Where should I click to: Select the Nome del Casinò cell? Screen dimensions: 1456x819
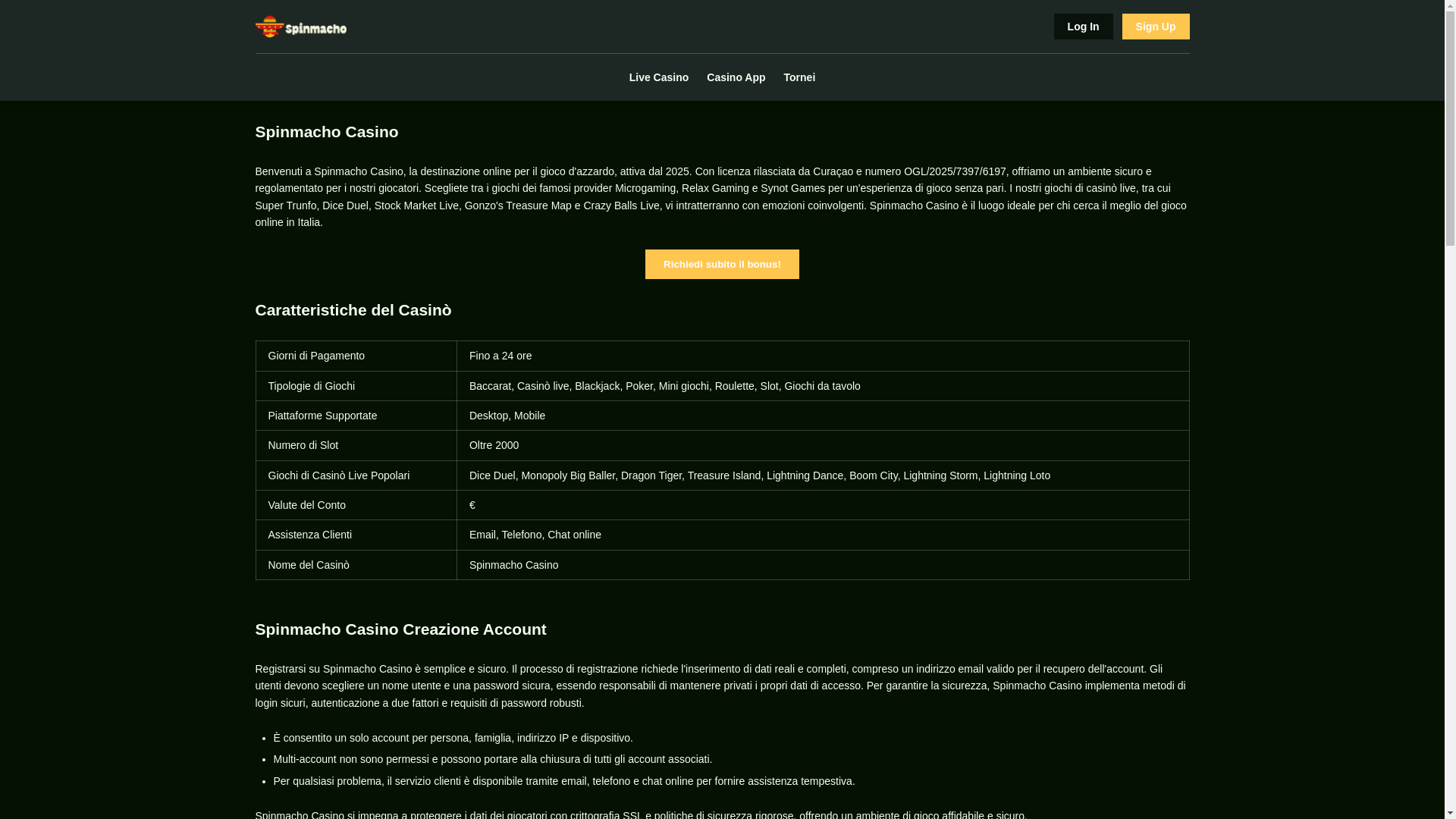pos(356,565)
